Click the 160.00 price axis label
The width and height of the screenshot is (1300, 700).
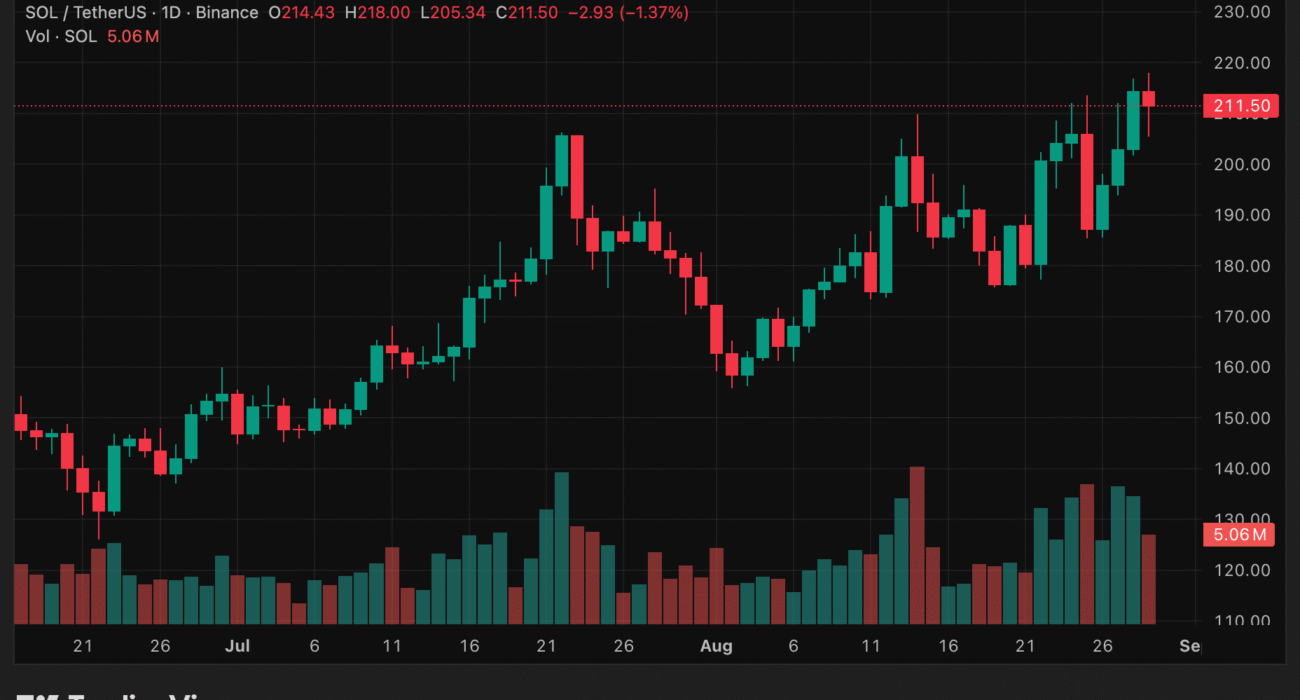click(x=1241, y=367)
